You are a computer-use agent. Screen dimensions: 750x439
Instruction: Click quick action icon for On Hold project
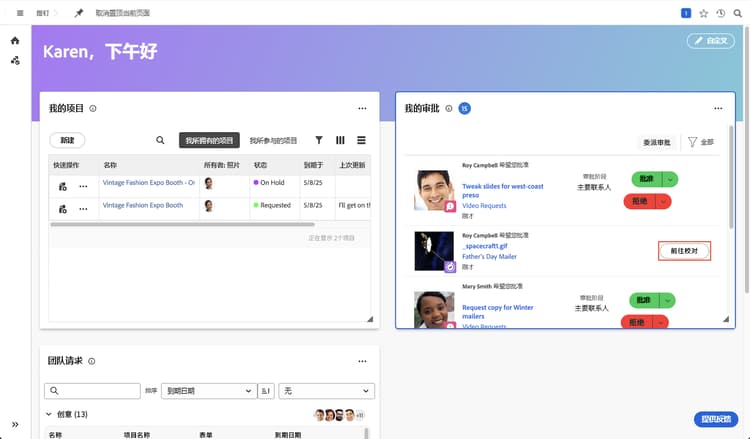click(63, 187)
